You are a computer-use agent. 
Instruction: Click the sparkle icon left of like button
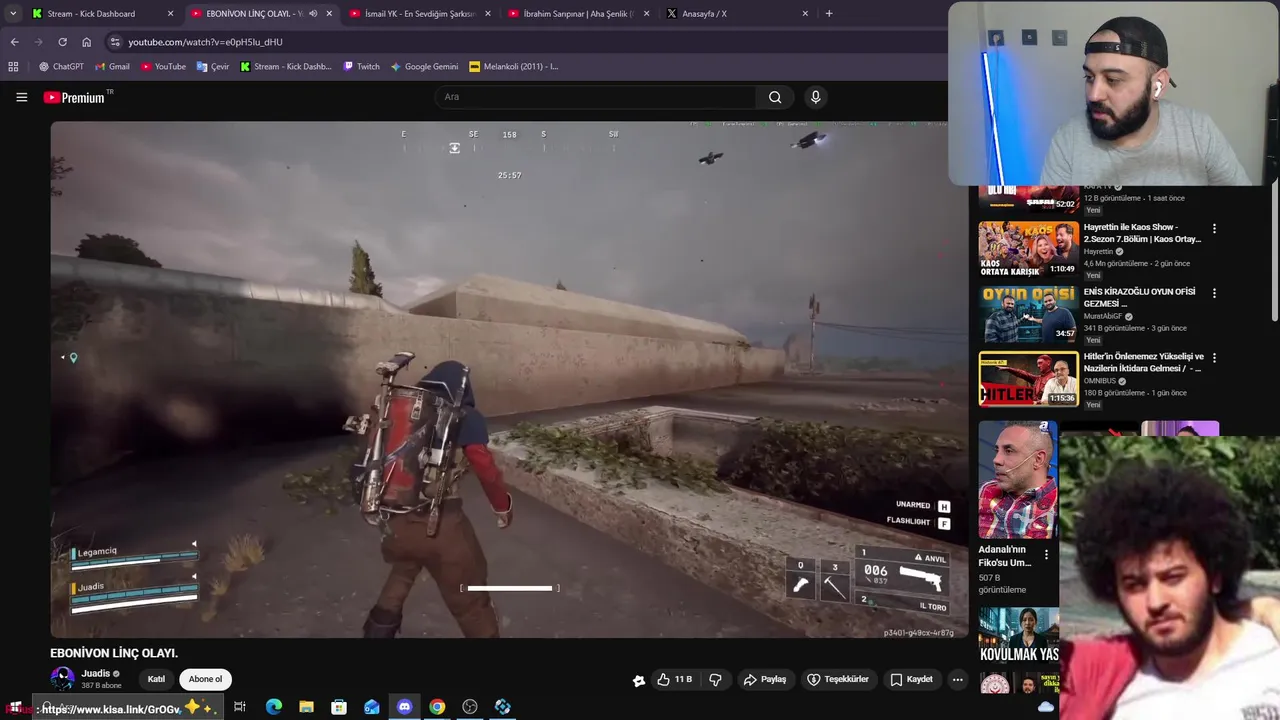(639, 680)
